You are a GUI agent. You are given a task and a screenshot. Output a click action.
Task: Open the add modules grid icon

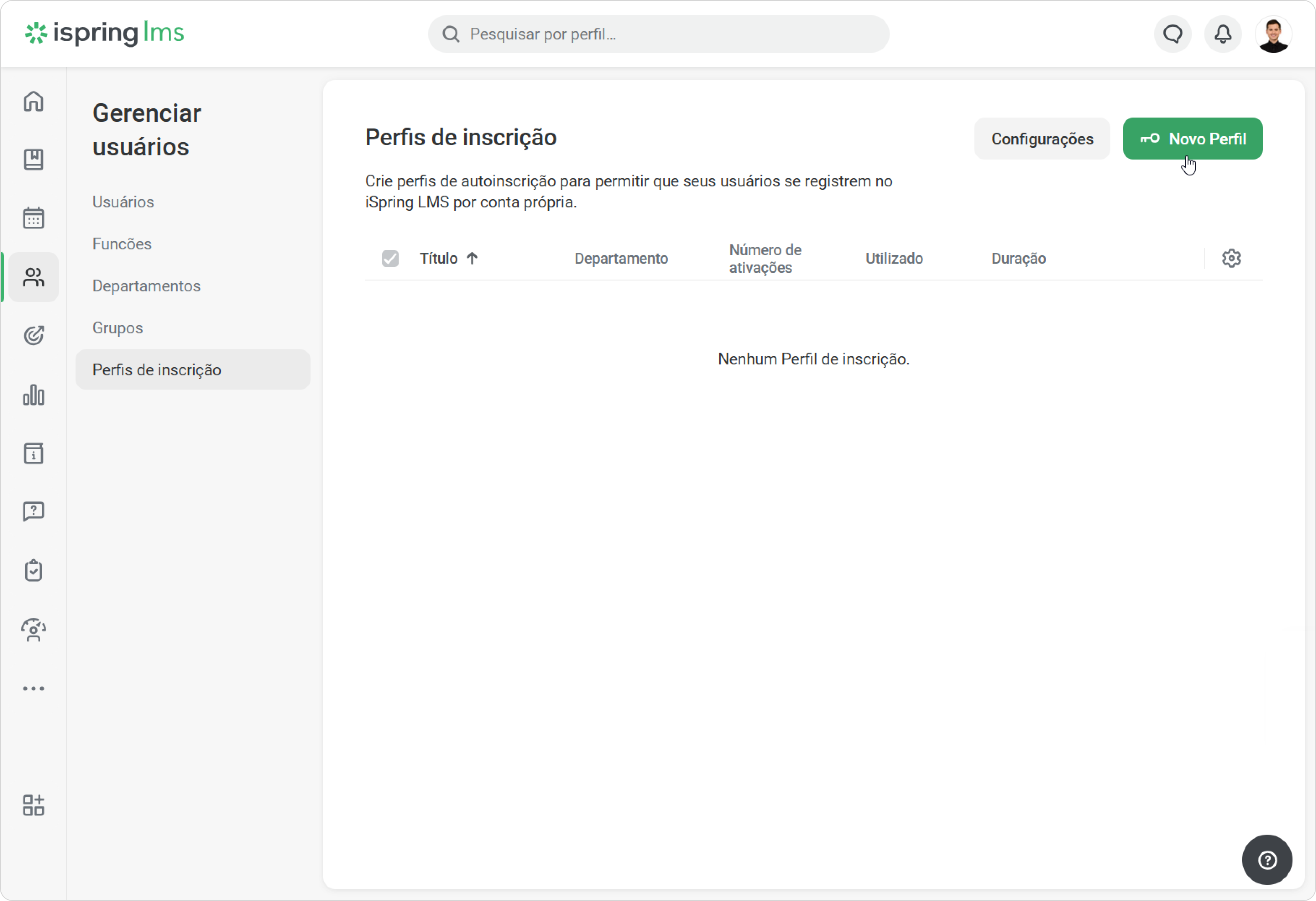click(x=34, y=805)
